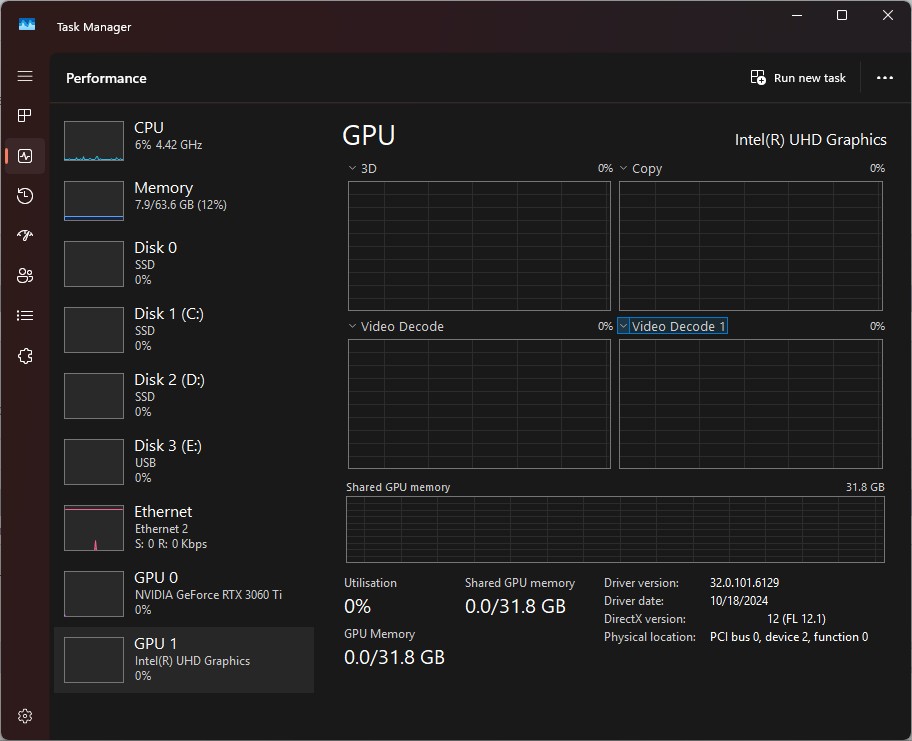Select Disk 1 (C:) entry
Screen dimensions: 912x741
pyautogui.click(x=184, y=329)
